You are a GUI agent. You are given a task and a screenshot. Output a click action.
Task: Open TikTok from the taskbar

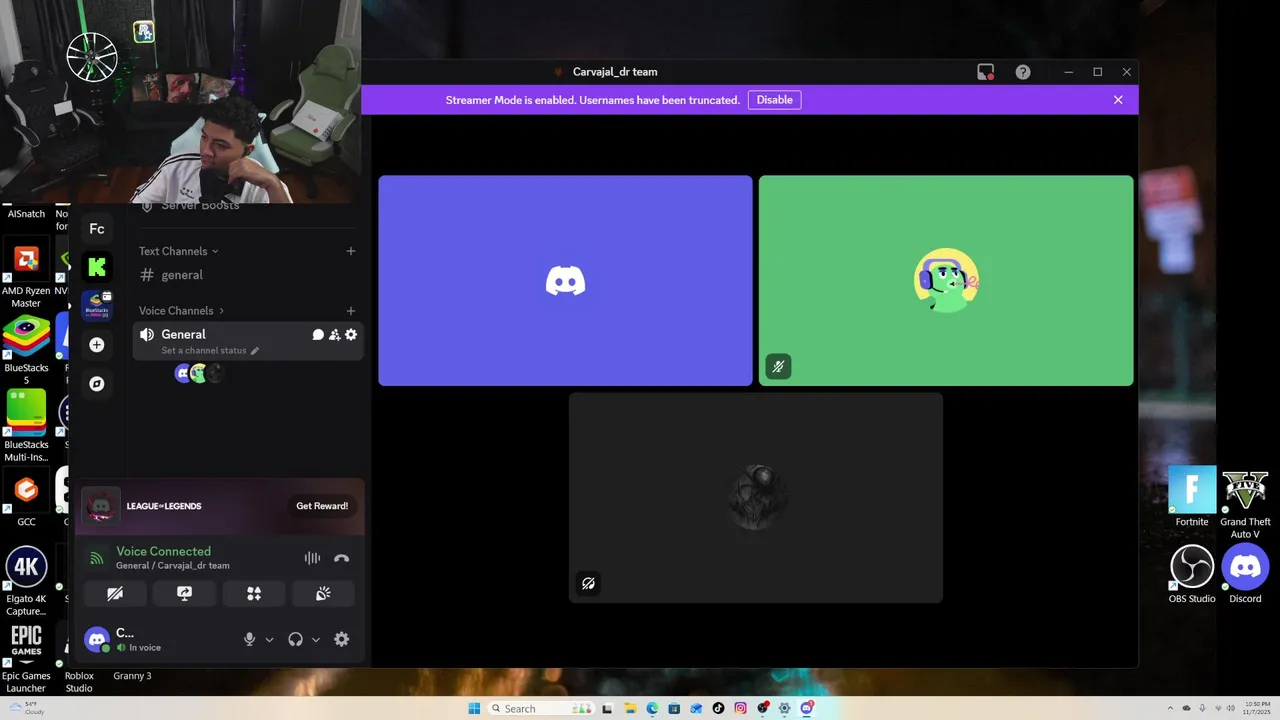(x=718, y=708)
